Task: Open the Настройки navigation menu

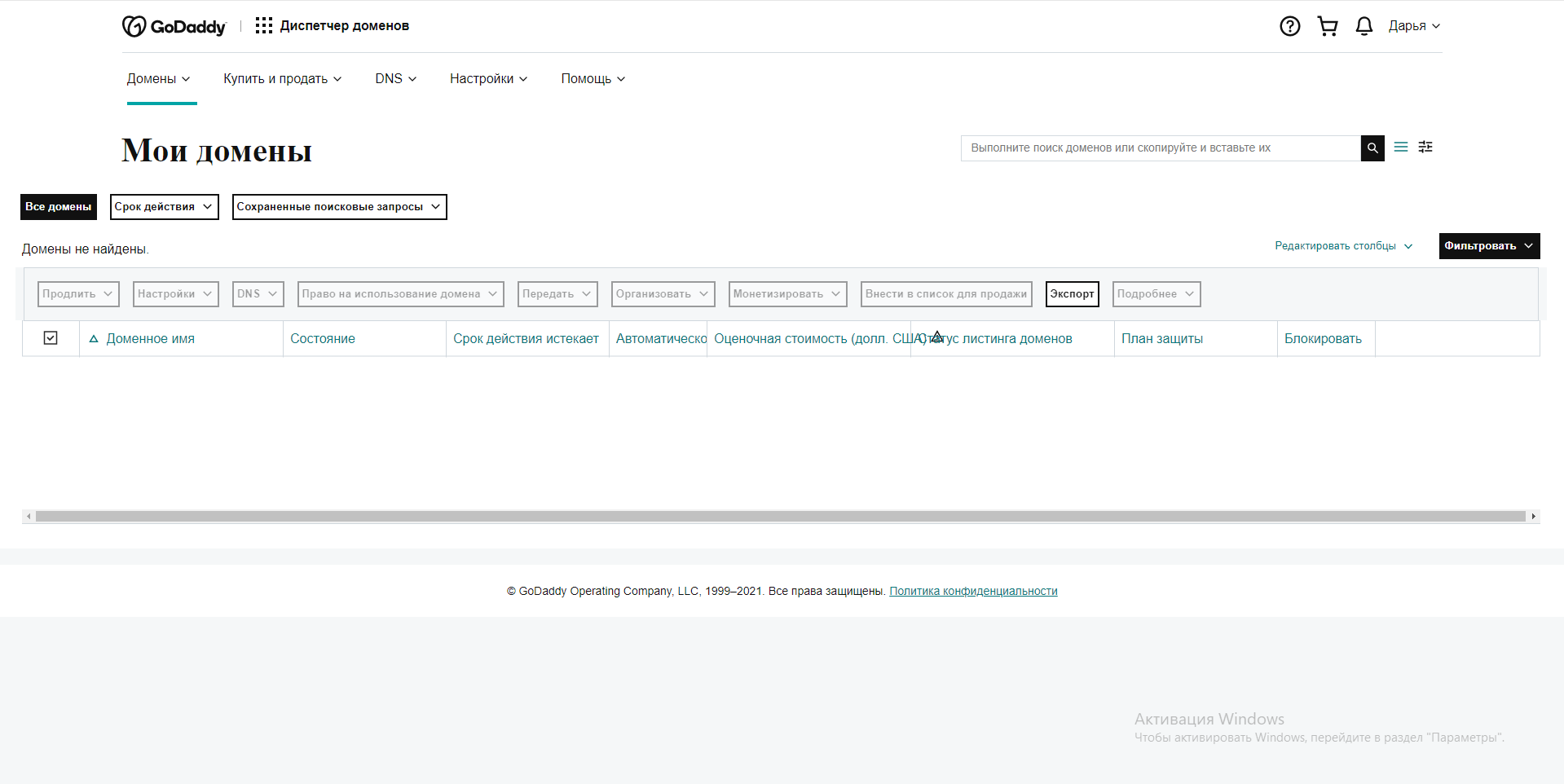Action: 489,79
